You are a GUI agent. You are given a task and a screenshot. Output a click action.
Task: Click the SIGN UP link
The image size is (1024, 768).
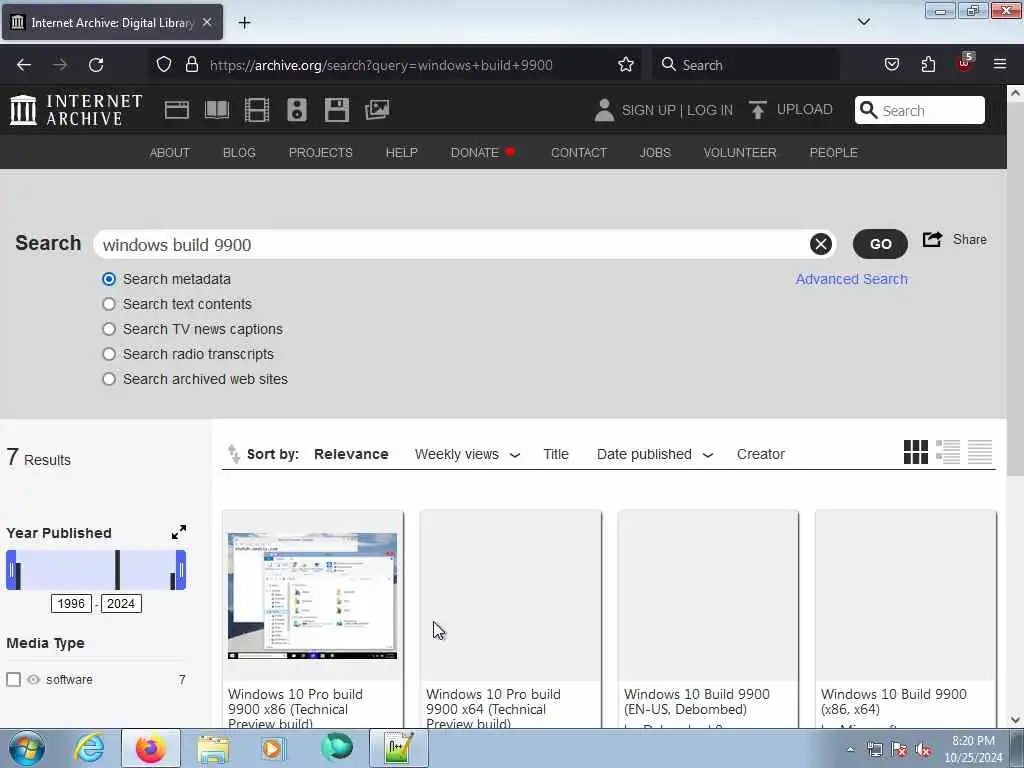[648, 110]
